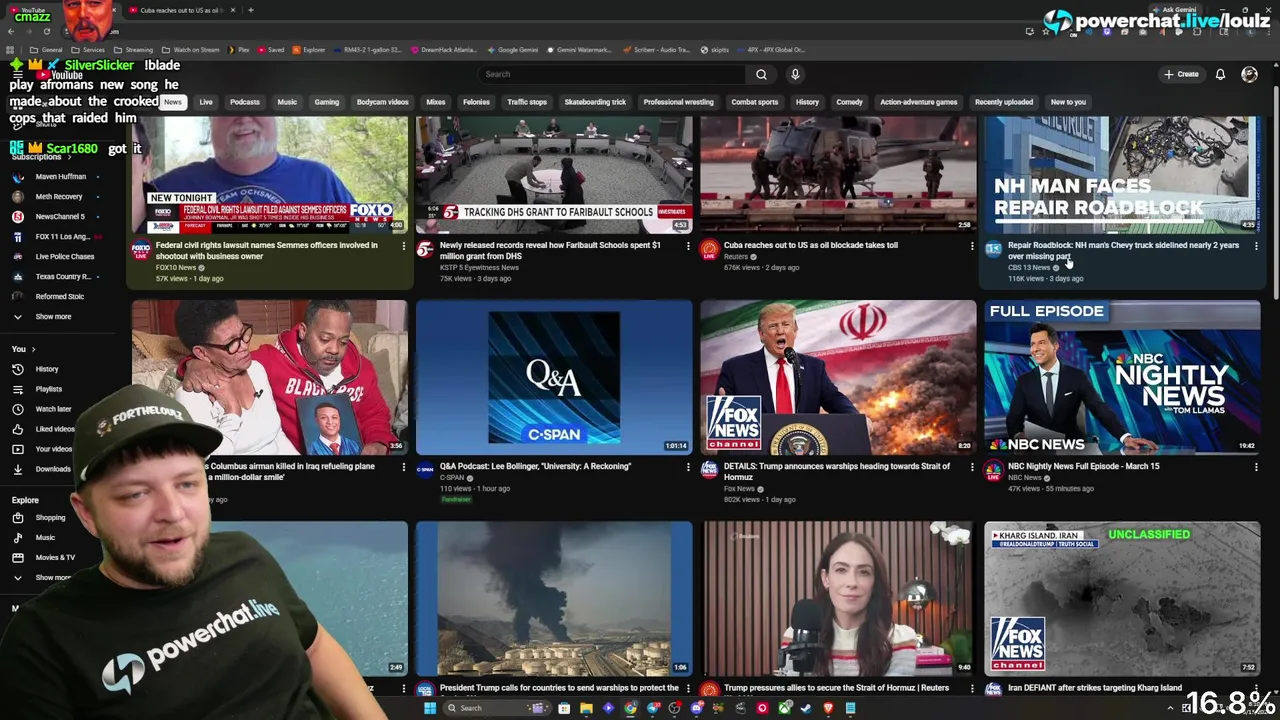Image resolution: width=1280 pixels, height=720 pixels.
Task: Play the NH Man Faces Repair Roadblock thumbnail
Action: [1122, 174]
